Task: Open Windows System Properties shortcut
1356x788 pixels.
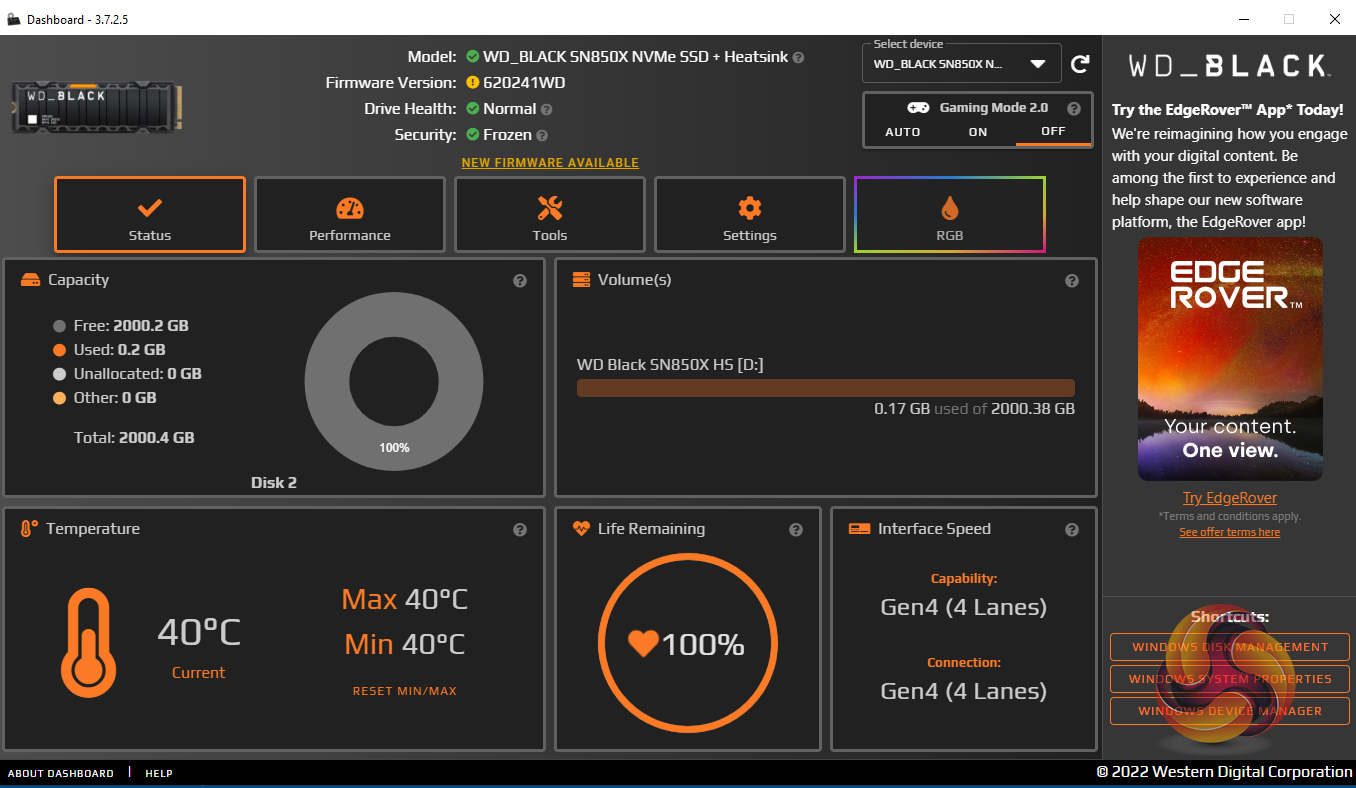Action: [1230, 679]
